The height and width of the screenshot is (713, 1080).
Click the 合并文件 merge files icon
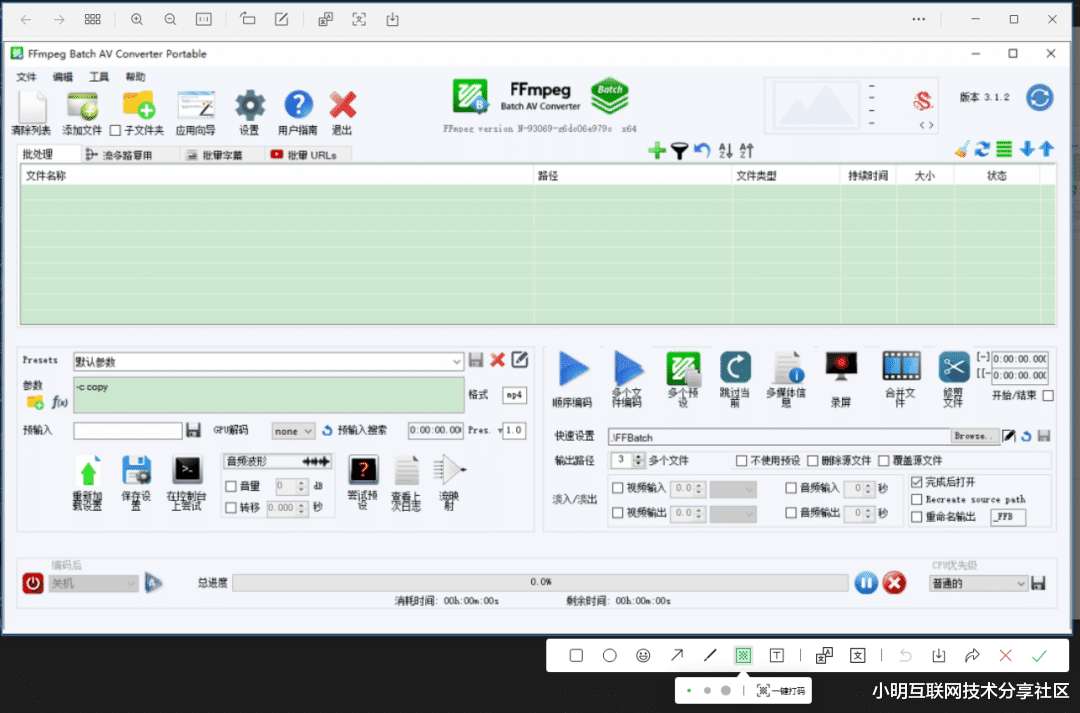pyautogui.click(x=901, y=366)
